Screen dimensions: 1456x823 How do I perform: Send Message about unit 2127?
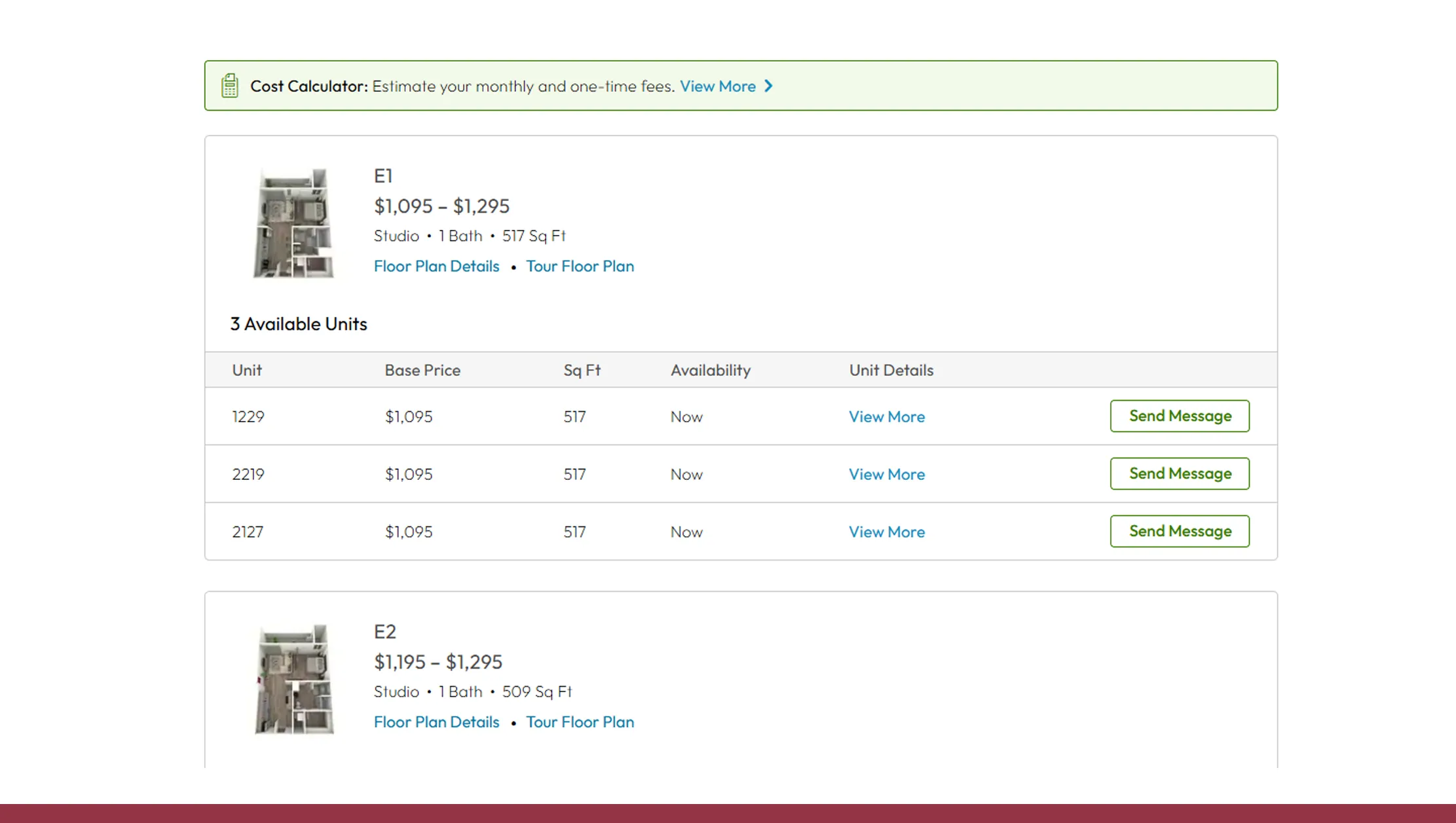click(1179, 531)
